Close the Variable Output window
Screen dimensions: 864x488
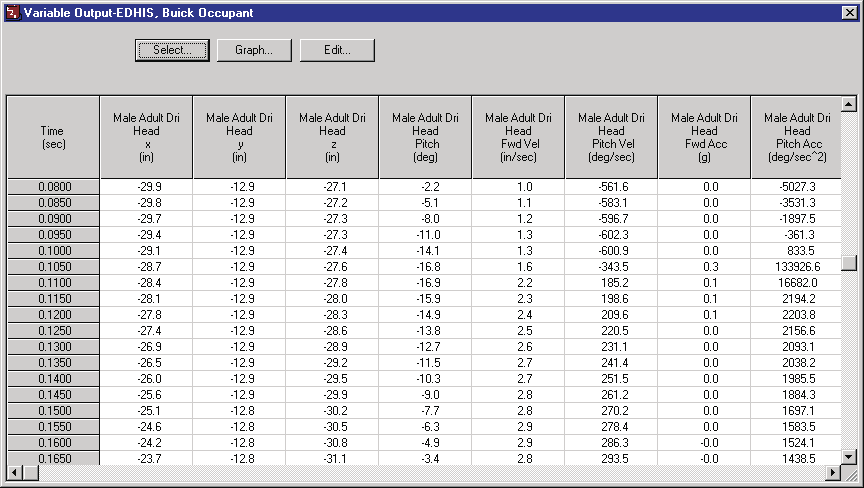[850, 12]
